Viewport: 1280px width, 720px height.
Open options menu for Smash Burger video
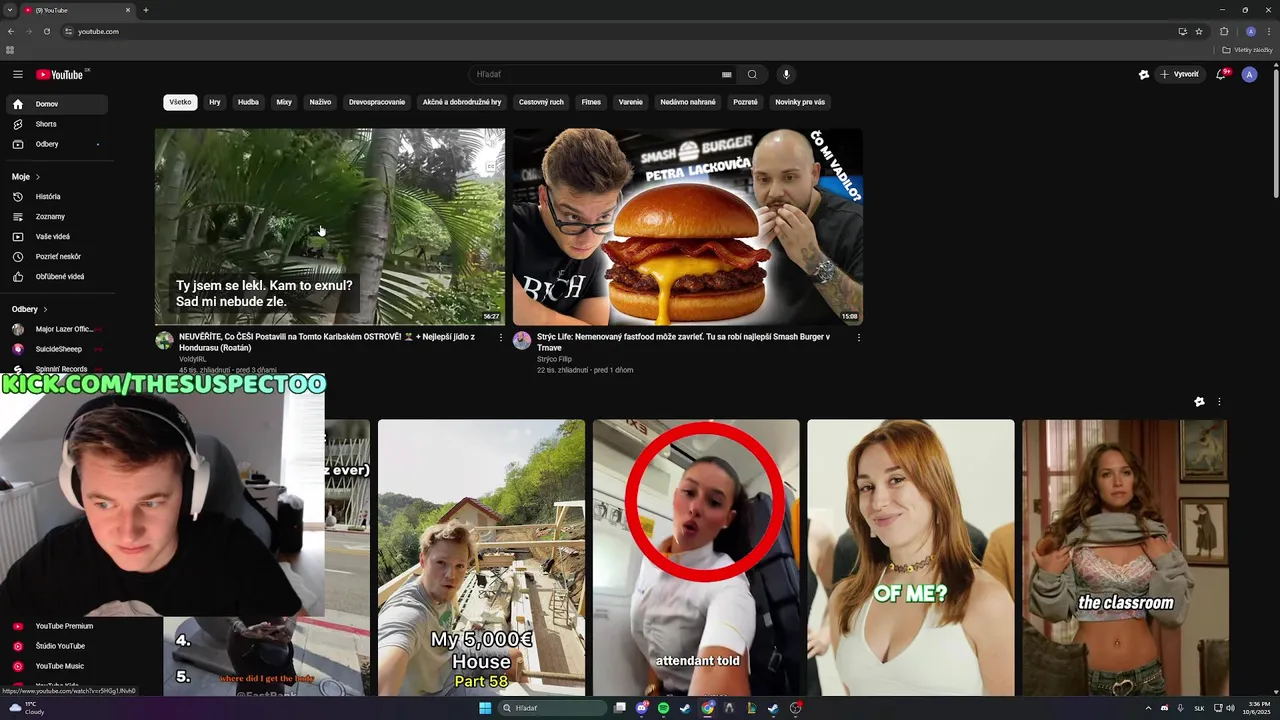tap(859, 338)
